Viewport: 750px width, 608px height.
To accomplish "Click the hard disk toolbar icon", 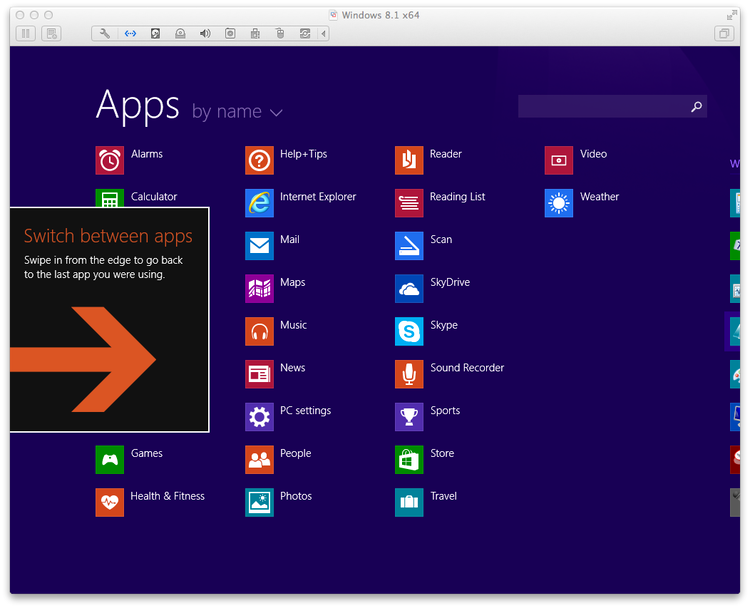I will [x=155, y=33].
